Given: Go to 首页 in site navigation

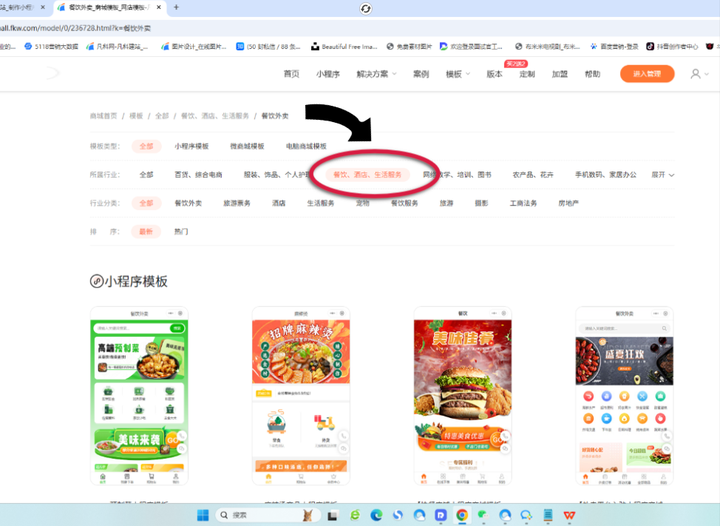Looking at the screenshot, I should (x=291, y=74).
